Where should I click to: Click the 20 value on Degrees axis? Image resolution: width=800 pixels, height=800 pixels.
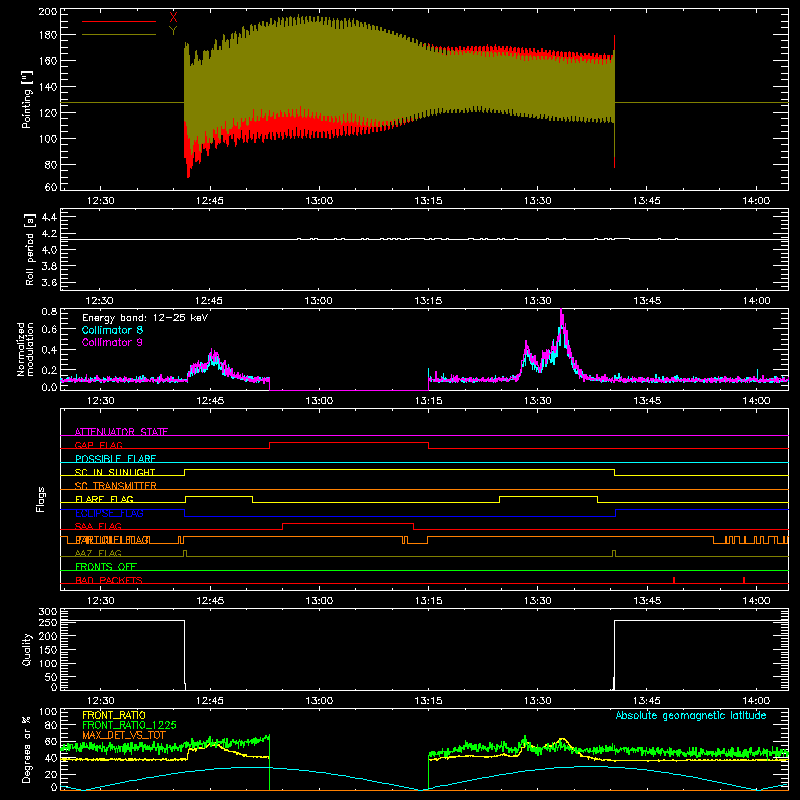click(51, 774)
